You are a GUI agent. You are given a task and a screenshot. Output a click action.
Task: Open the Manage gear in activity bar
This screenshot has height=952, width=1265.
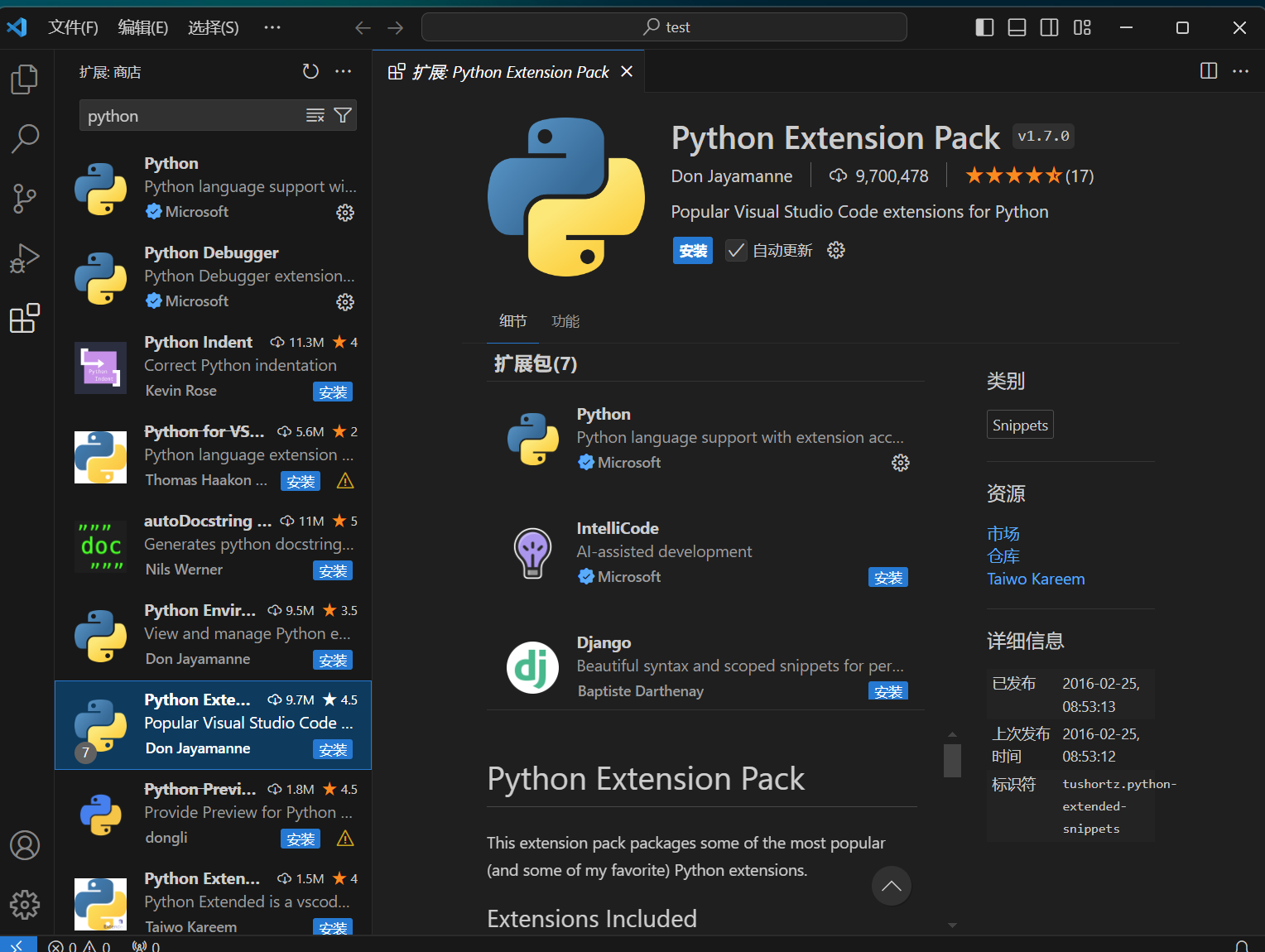point(25,905)
